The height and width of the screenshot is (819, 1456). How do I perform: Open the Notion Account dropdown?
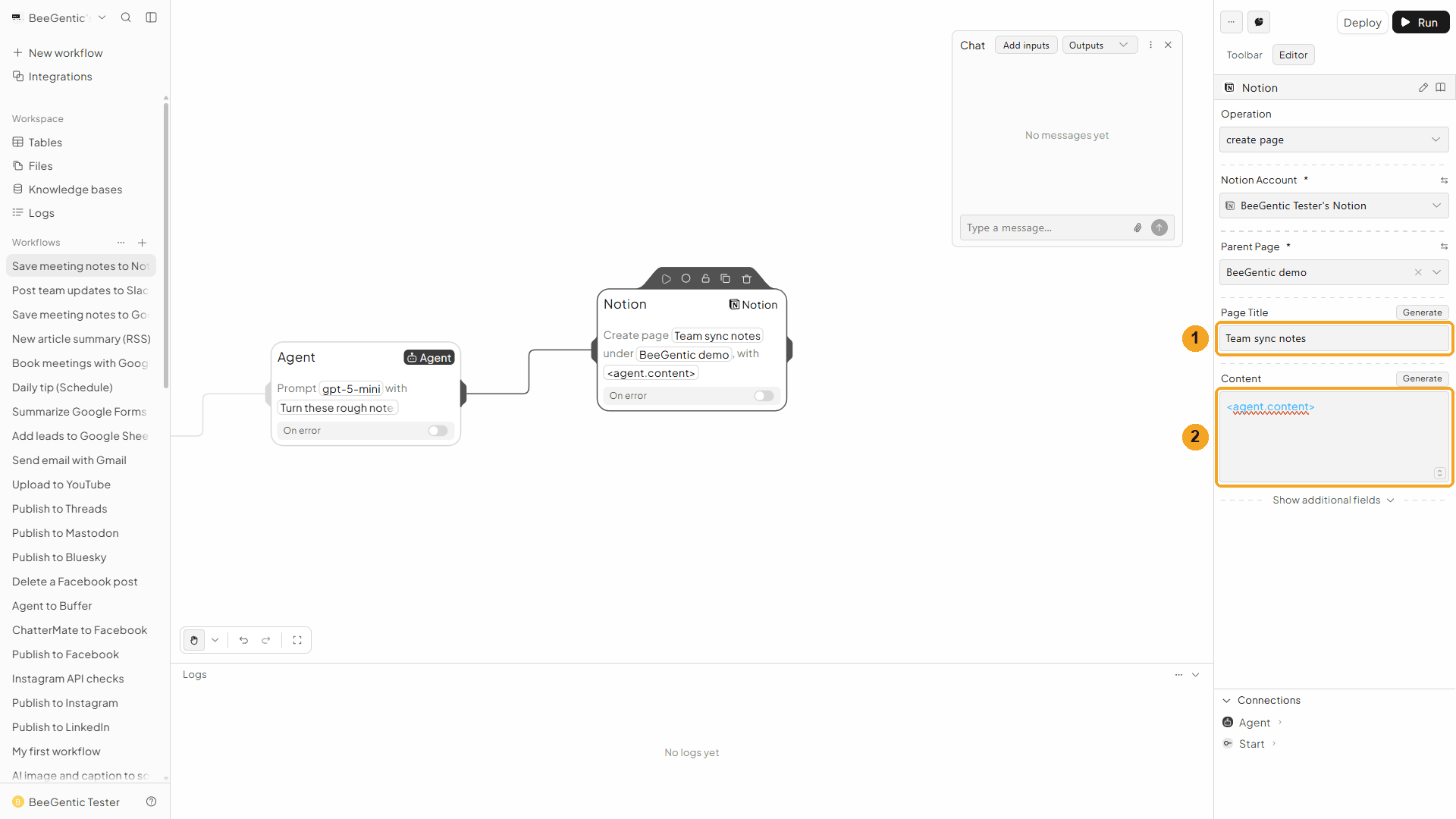click(x=1334, y=206)
